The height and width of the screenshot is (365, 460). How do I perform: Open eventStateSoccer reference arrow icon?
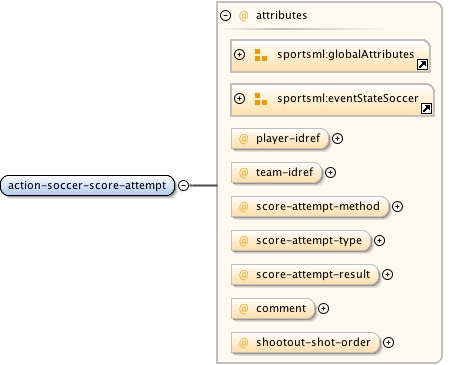(x=426, y=108)
